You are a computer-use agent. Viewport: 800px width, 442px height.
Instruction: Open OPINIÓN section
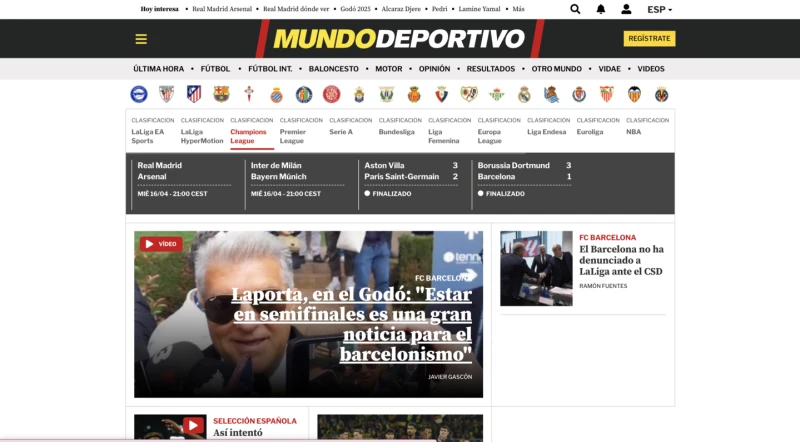click(435, 69)
